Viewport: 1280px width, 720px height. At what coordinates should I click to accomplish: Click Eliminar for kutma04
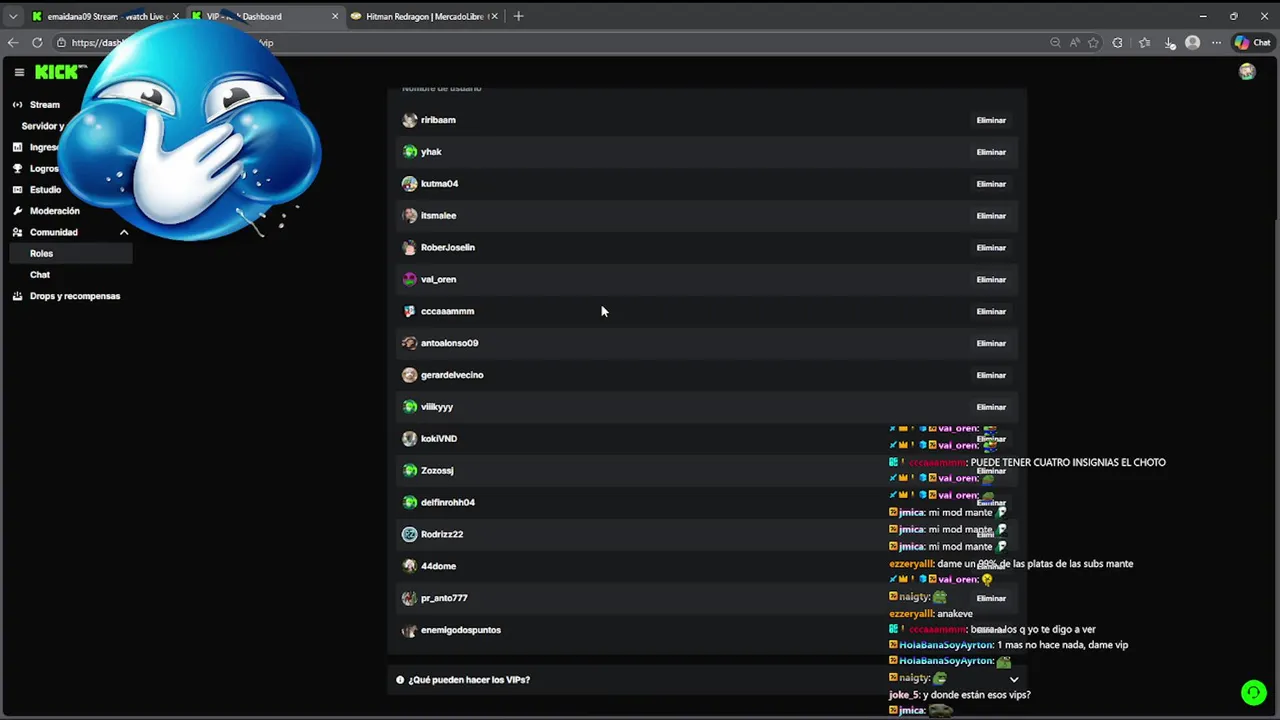coord(991,184)
